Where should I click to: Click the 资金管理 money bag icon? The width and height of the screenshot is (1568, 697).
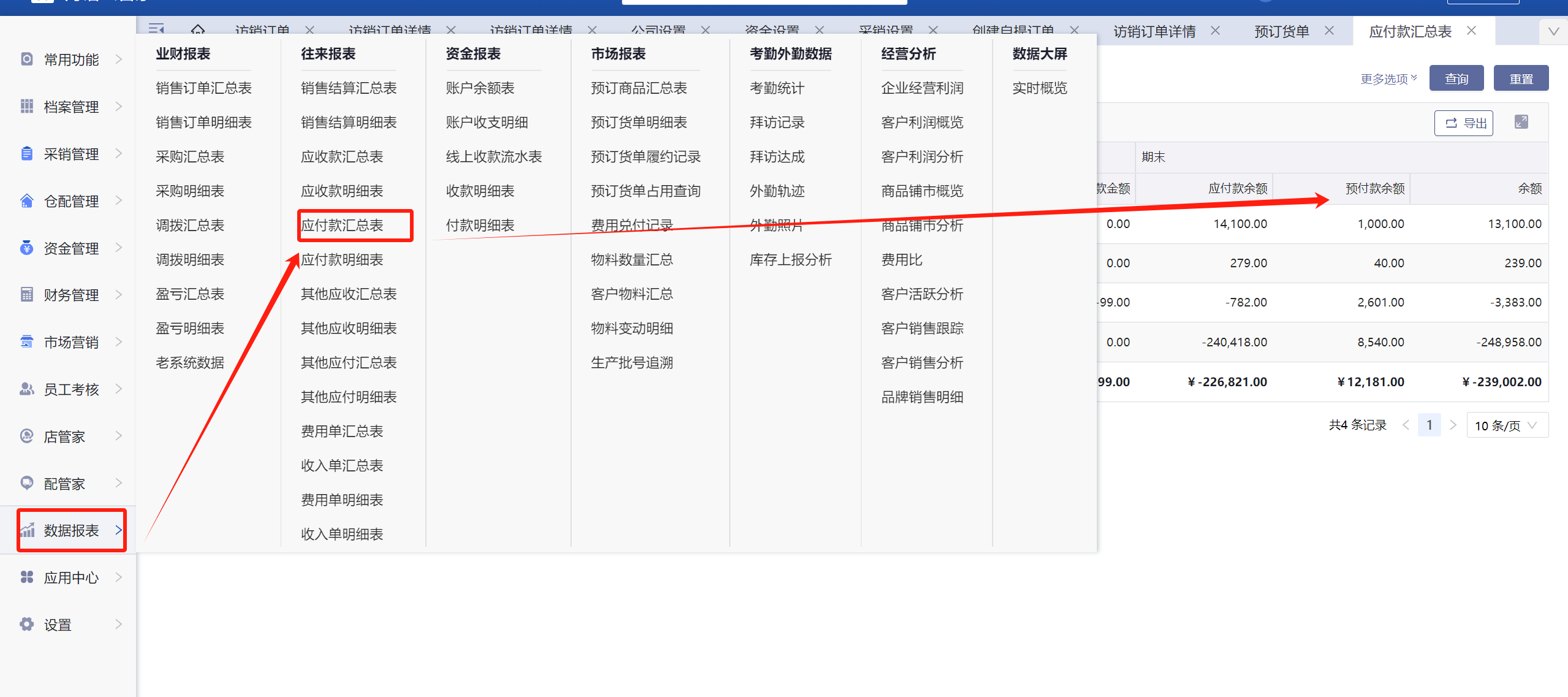(x=26, y=248)
